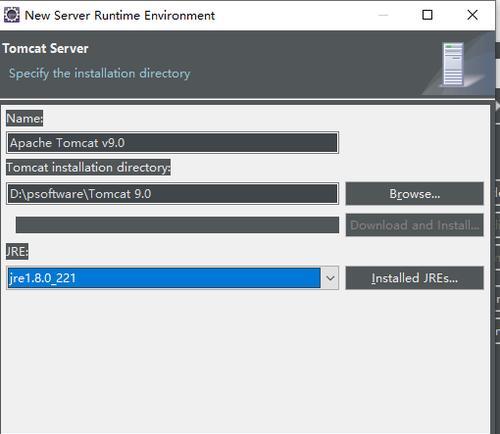This screenshot has height=434, width=500.
Task: Click 'Specify the installation directory' text
Action: (x=100, y=73)
